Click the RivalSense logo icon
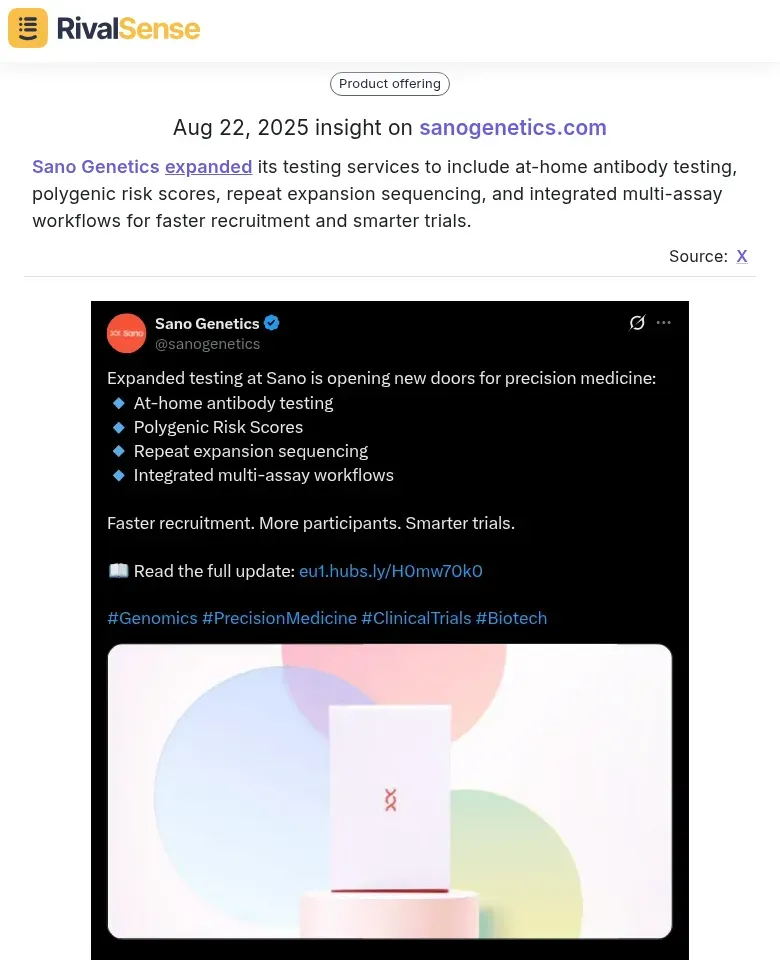 point(27,28)
